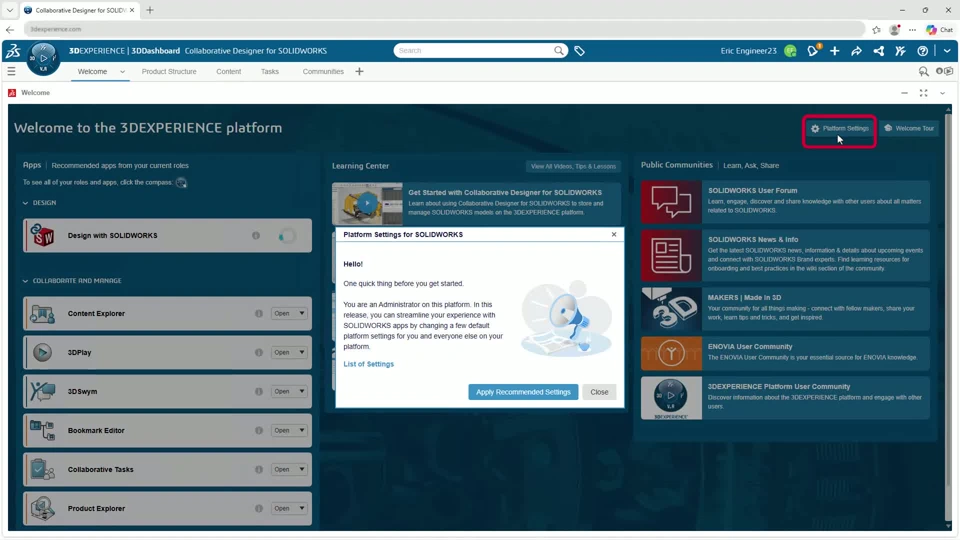Click info icon for Product Explorer
Viewport: 960px width, 540px height.
pyautogui.click(x=259, y=508)
